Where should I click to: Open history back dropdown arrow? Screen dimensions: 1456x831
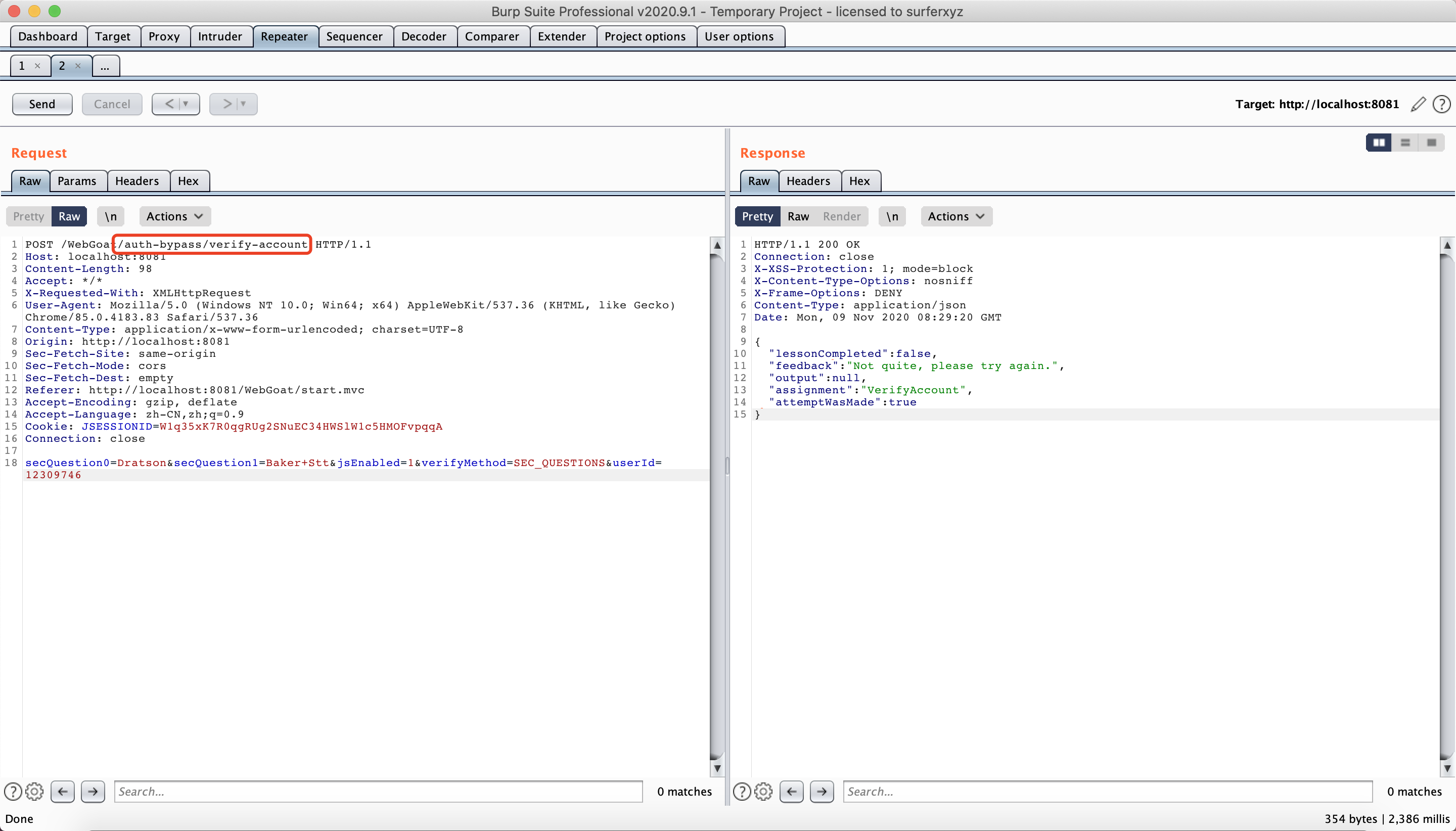(x=186, y=105)
